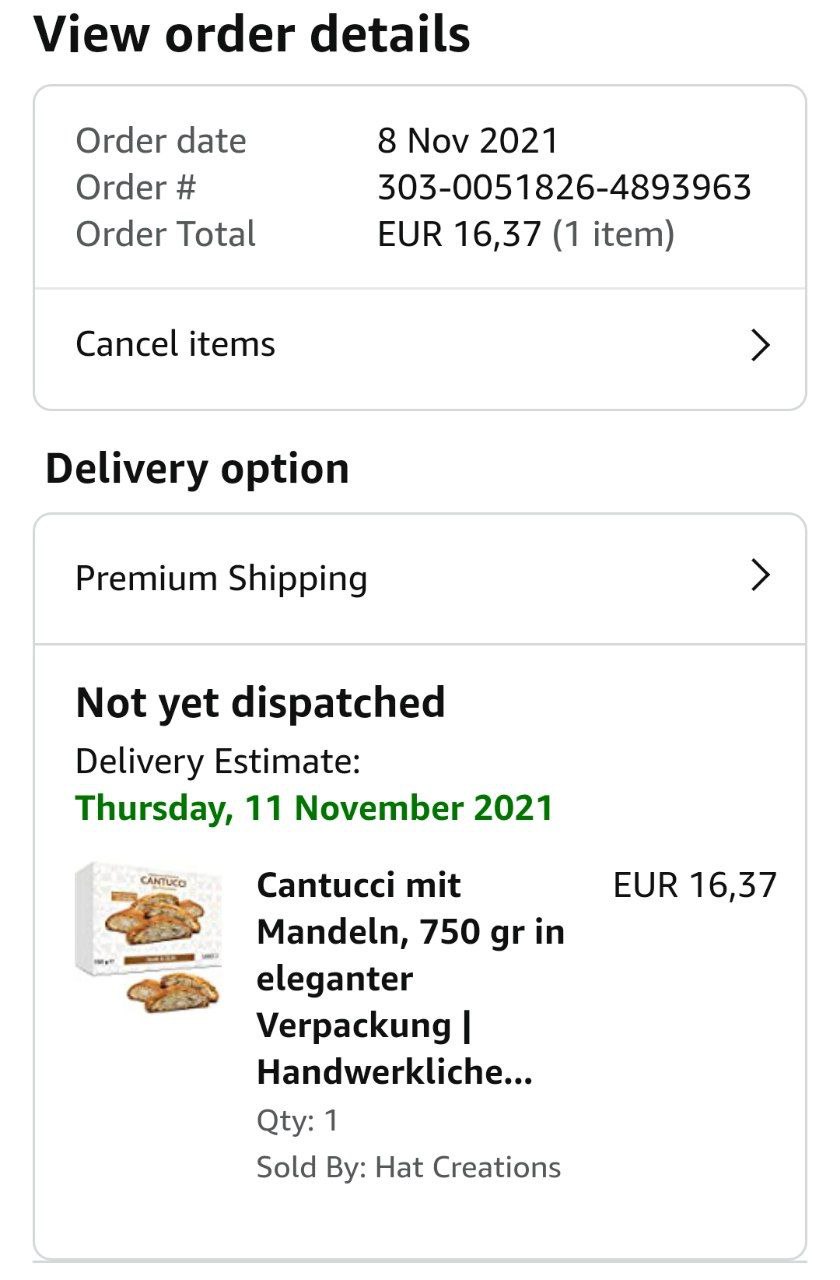Image resolution: width=840 pixels, height=1280 pixels.
Task: Tap the Qty: 1 quantity text
Action: [297, 1120]
